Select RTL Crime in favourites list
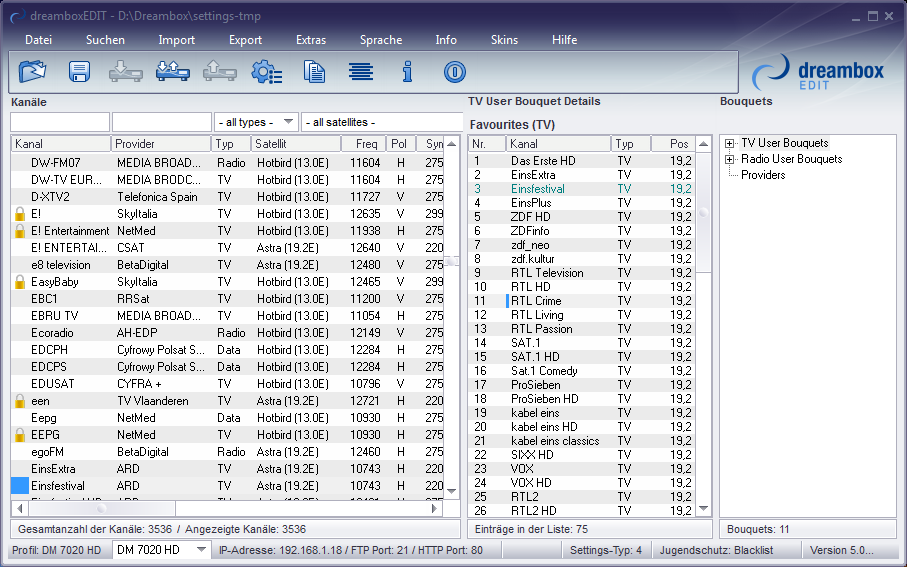 coord(581,301)
